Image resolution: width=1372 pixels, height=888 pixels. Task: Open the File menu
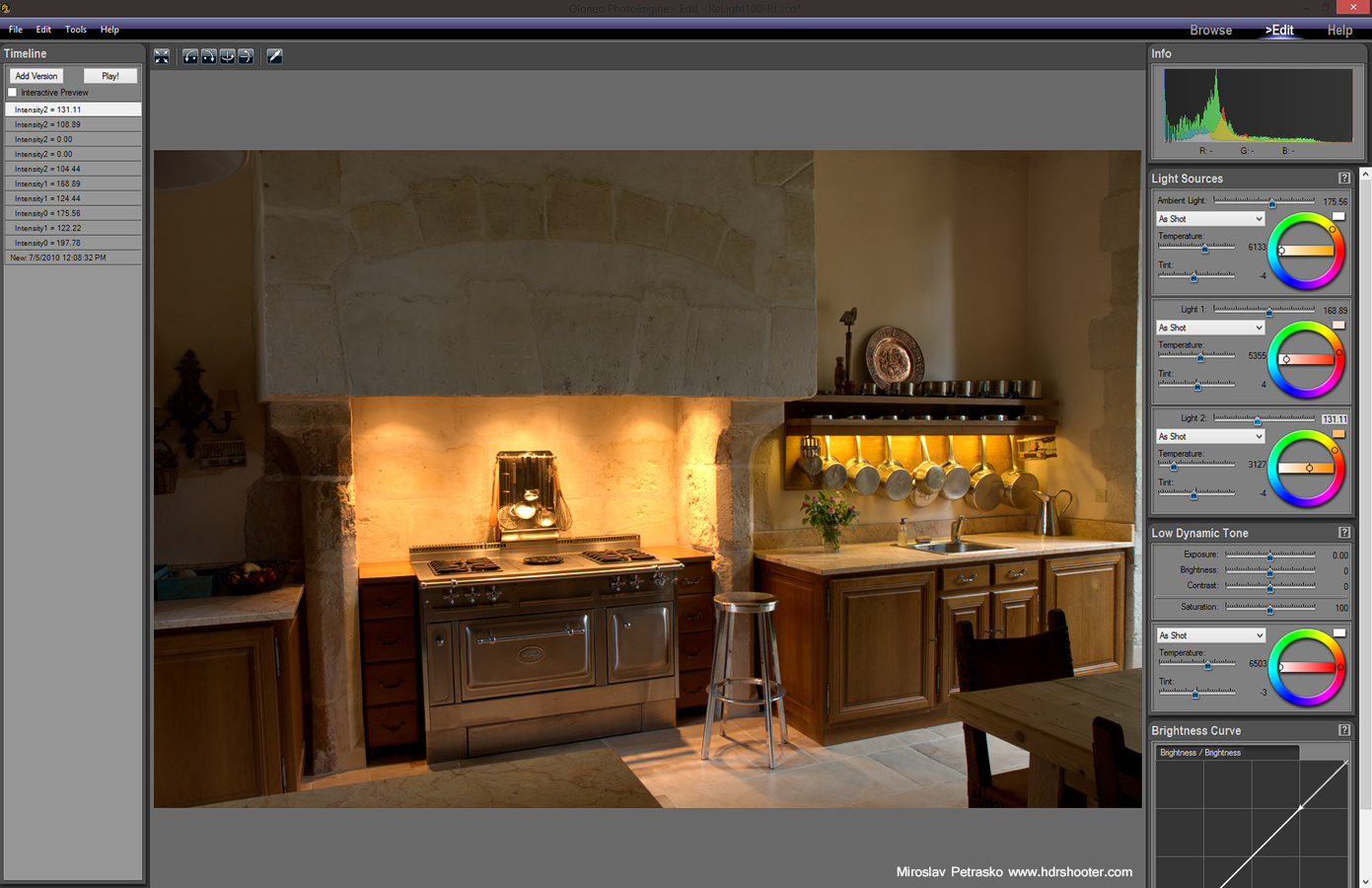16,30
